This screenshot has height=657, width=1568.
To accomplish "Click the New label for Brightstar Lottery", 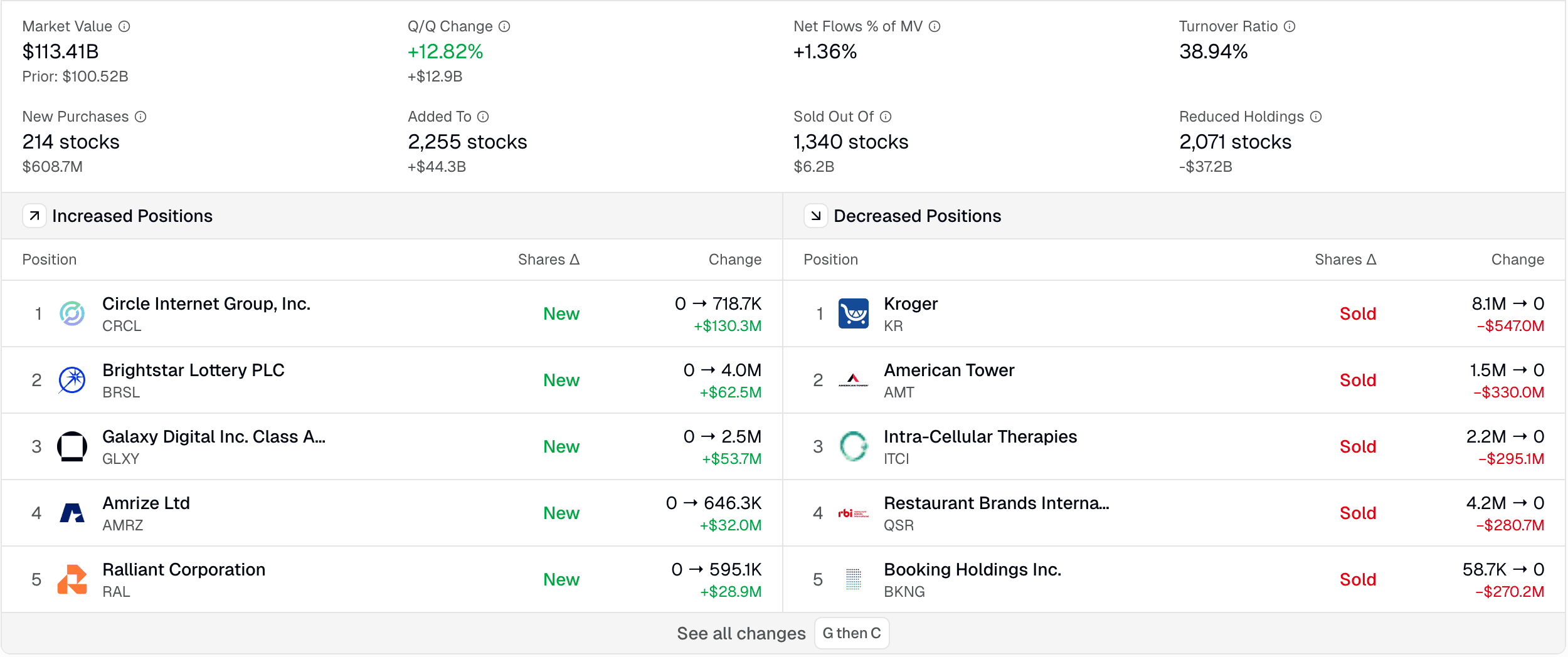I will pos(562,380).
